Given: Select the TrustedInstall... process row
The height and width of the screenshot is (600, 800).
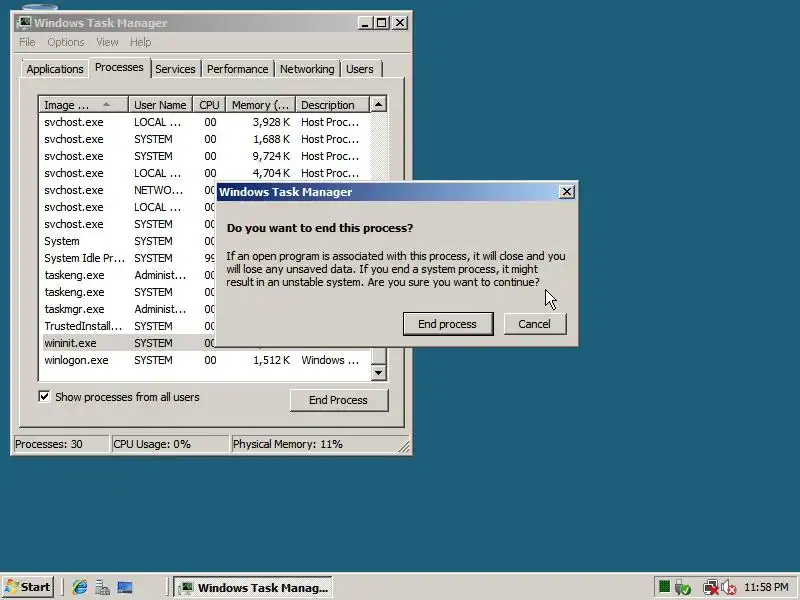Looking at the screenshot, I should pyautogui.click(x=129, y=326).
